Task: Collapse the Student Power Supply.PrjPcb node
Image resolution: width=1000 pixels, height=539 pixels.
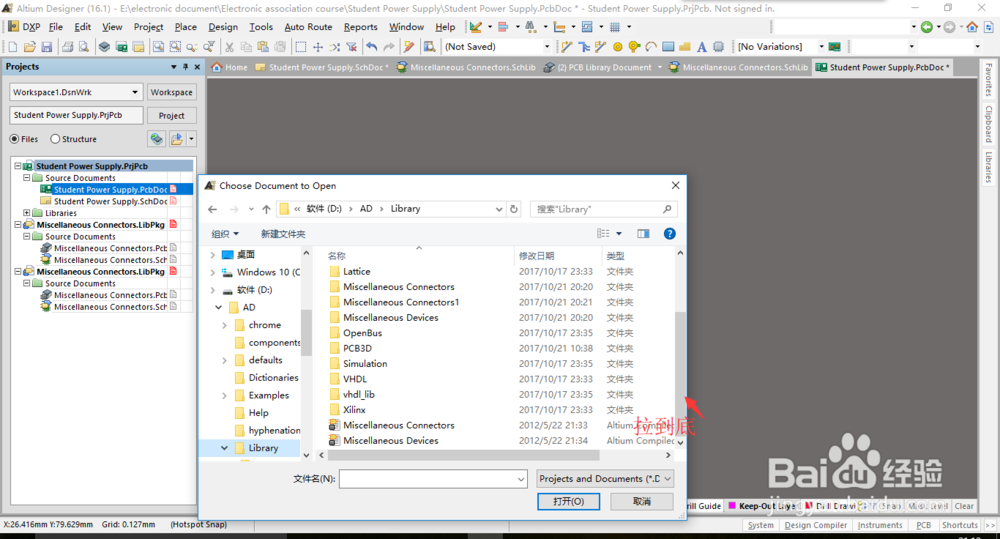Action: click(18, 166)
